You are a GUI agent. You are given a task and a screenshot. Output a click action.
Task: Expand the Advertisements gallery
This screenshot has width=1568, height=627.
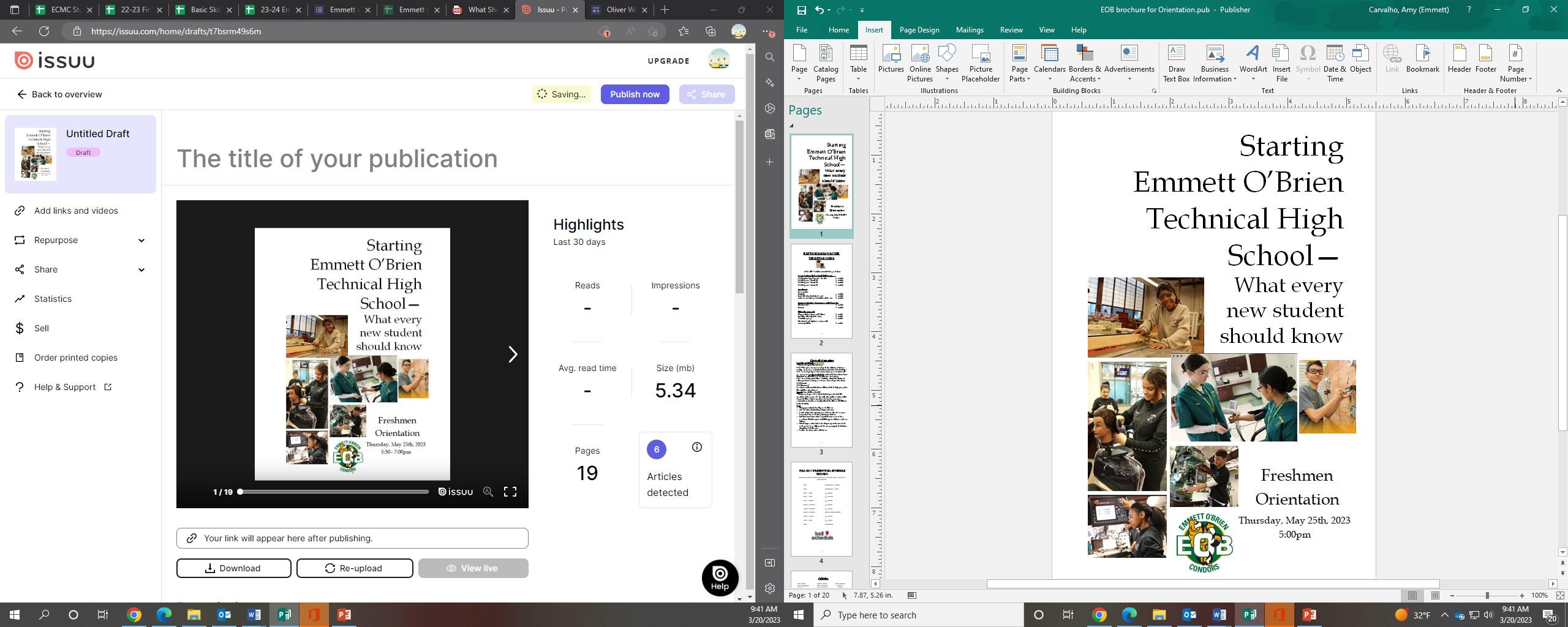[1129, 63]
